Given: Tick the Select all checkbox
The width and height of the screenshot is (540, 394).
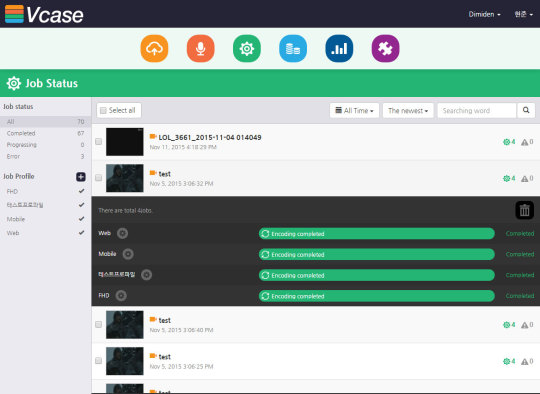Looking at the screenshot, I should tap(103, 111).
